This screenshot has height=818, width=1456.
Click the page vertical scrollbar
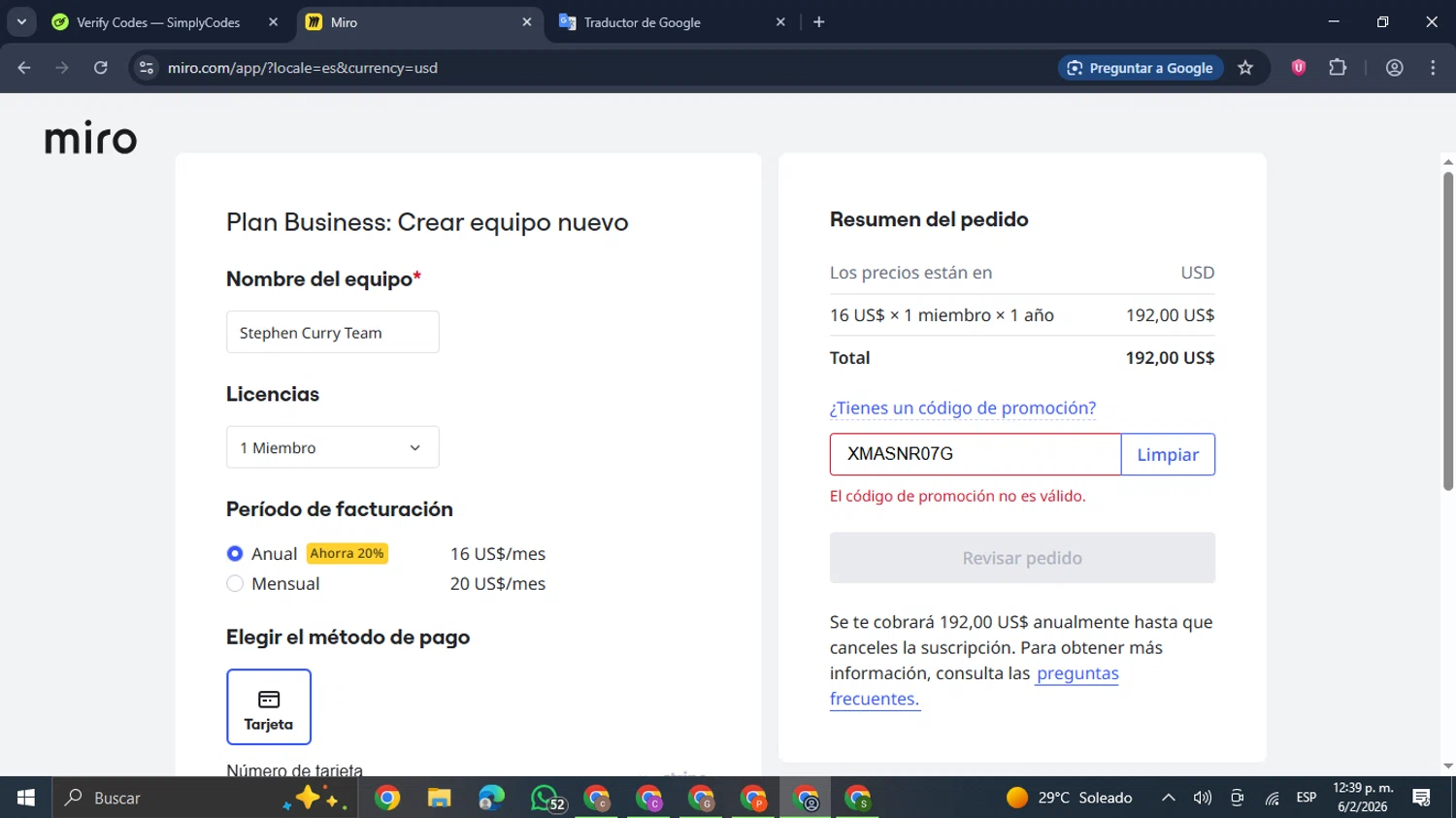tap(1448, 330)
